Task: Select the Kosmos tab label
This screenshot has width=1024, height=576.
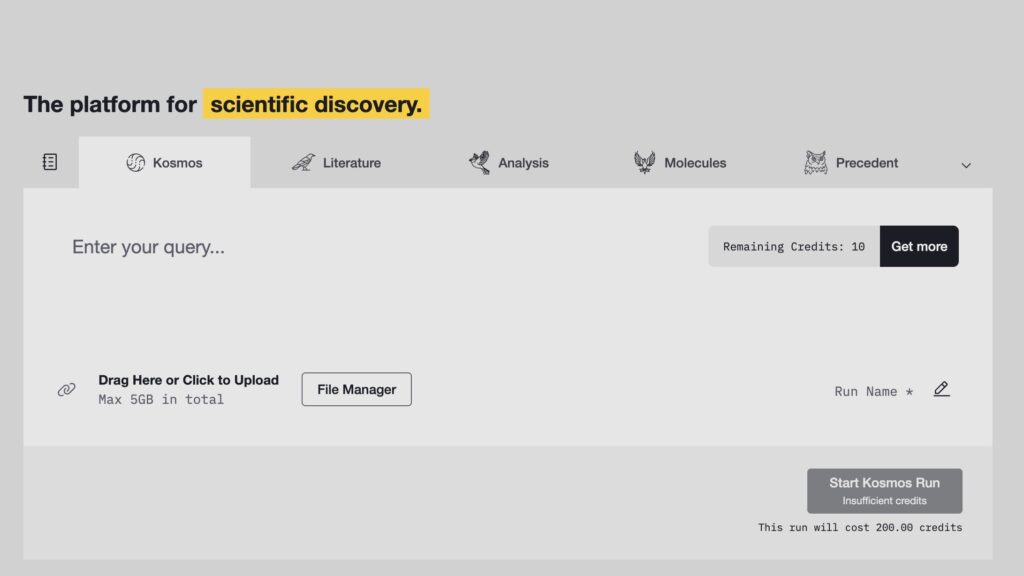Action: [177, 163]
